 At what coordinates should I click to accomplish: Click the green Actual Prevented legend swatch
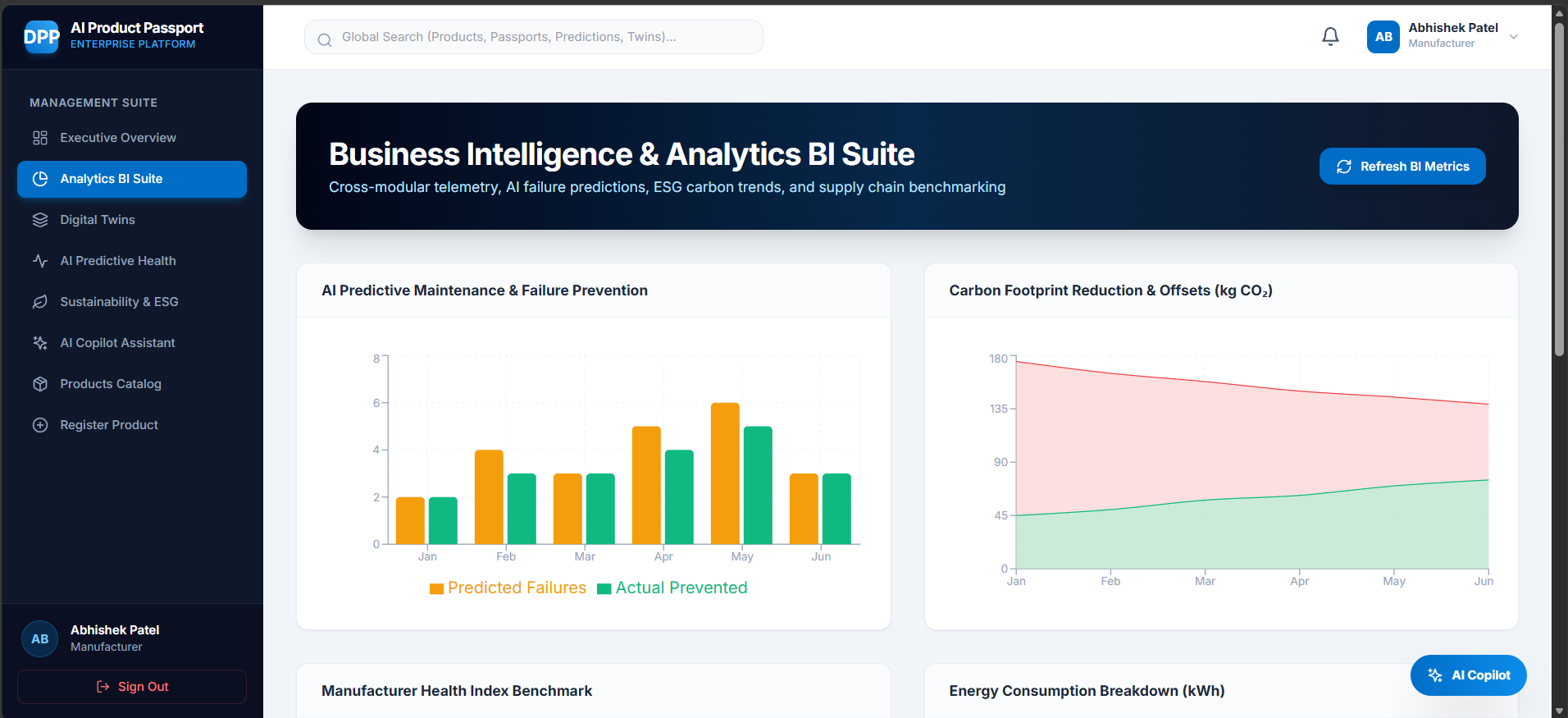point(604,588)
